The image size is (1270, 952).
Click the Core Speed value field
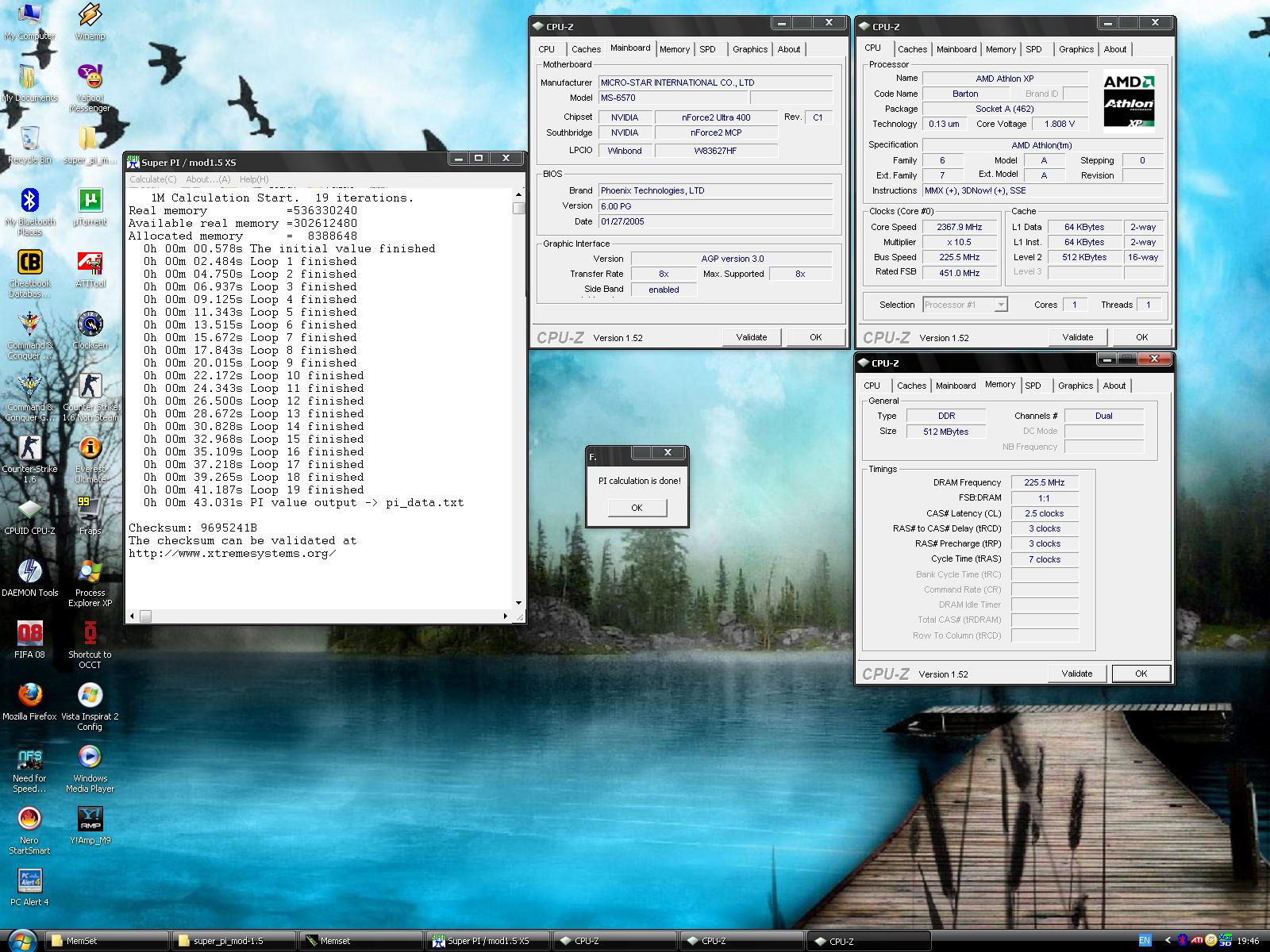[x=959, y=227]
